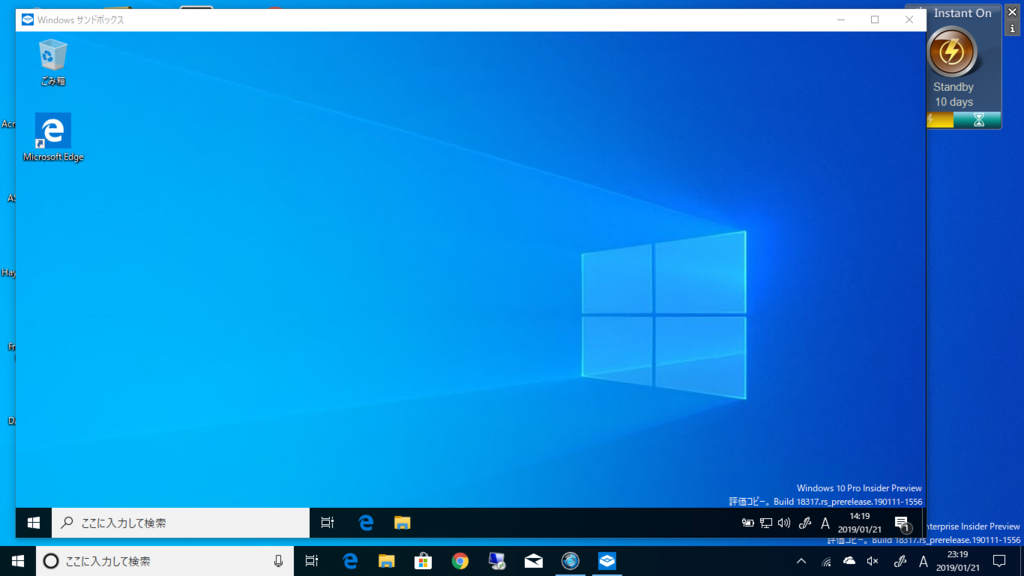The image size is (1024, 576).
Task: Maximize the Windows サンドボックス window
Action: [875, 20]
